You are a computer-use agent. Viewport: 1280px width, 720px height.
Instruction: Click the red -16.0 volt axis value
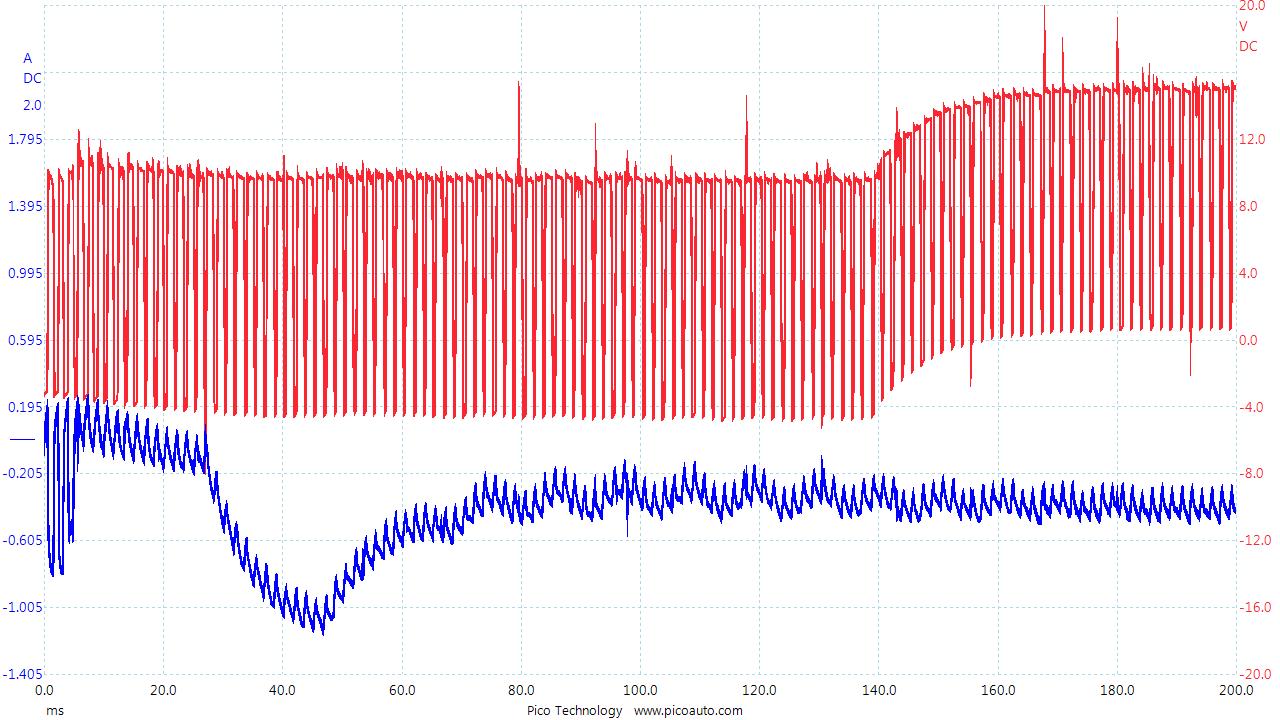click(1255, 607)
